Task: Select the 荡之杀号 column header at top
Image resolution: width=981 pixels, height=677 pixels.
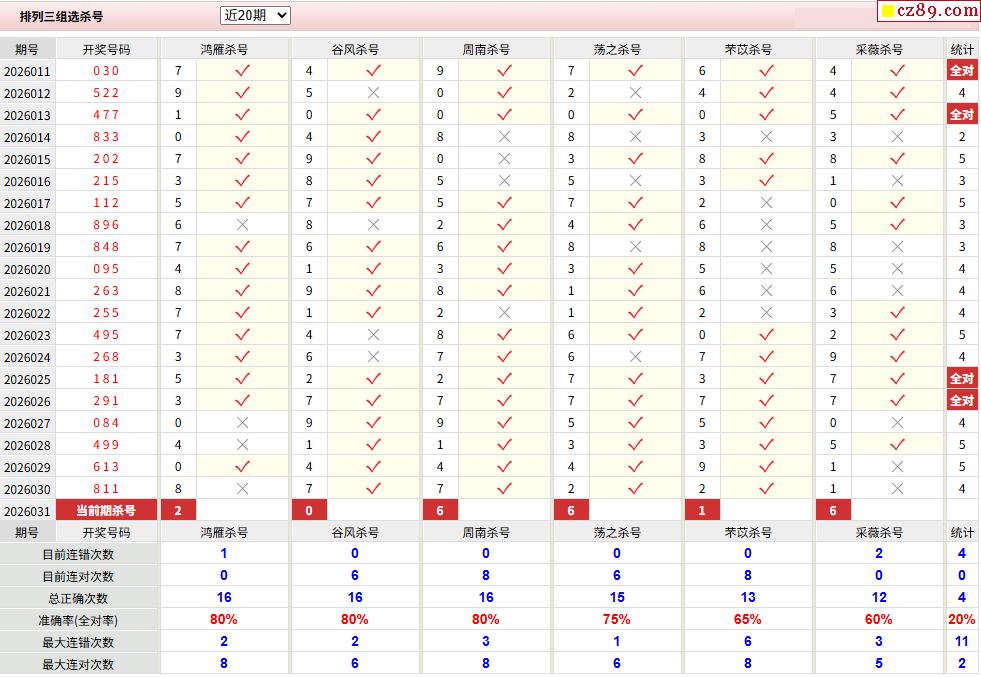Action: pyautogui.click(x=618, y=49)
